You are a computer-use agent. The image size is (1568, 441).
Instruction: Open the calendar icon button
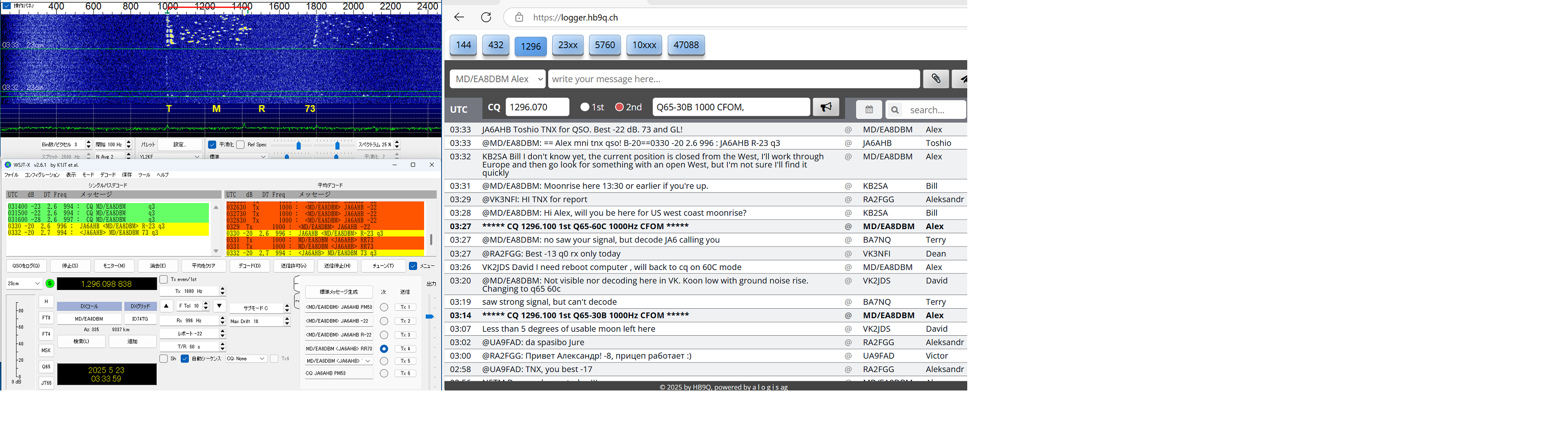(x=869, y=110)
